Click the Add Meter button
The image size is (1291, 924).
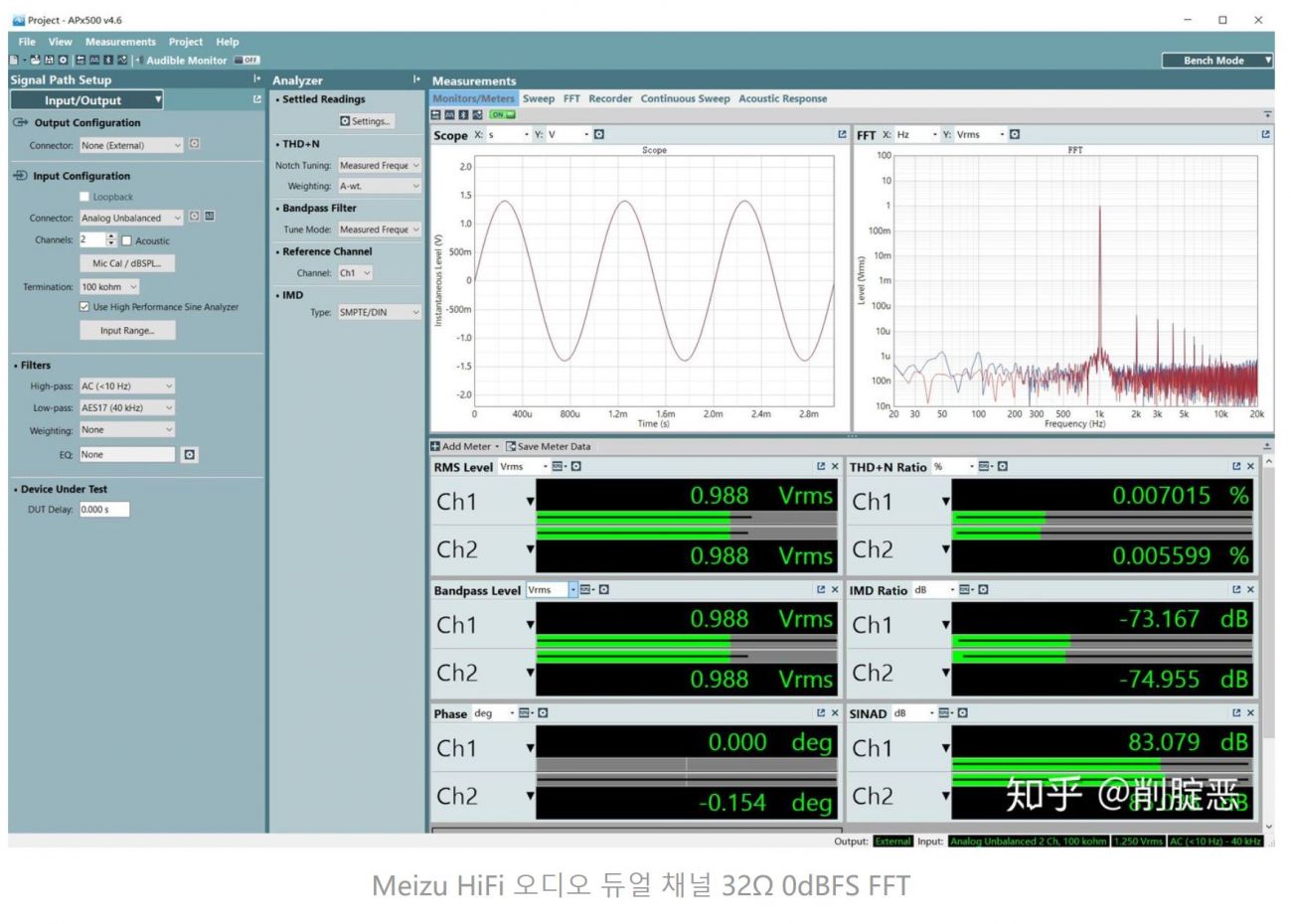pyautogui.click(x=465, y=446)
